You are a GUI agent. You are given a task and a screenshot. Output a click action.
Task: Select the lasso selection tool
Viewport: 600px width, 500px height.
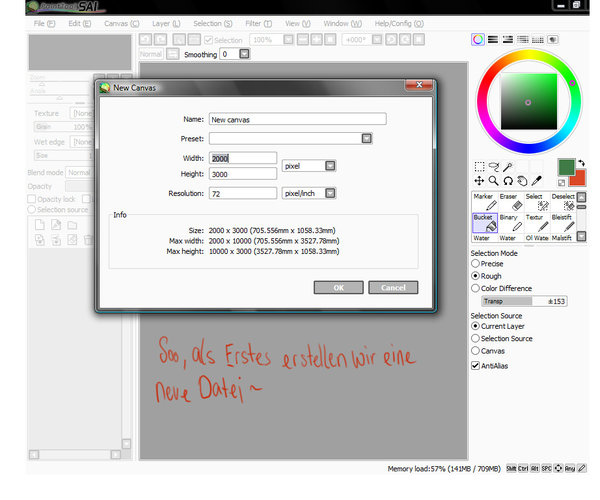click(x=494, y=167)
